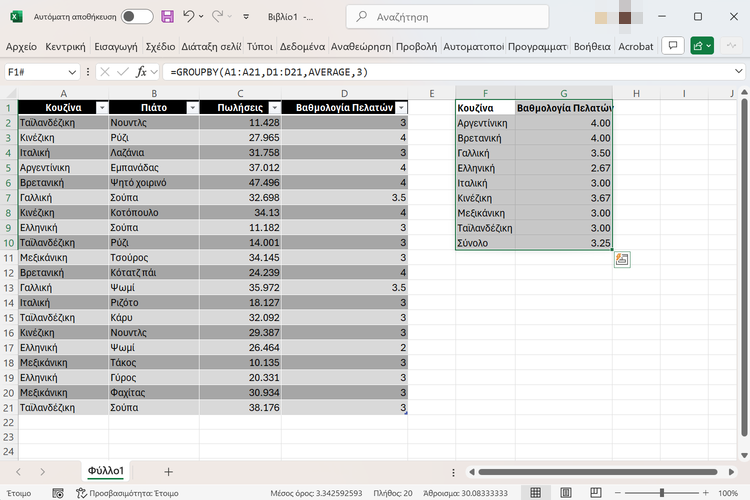Click the vertical scrollbar down arrow
750x500 pixels.
[744, 455]
